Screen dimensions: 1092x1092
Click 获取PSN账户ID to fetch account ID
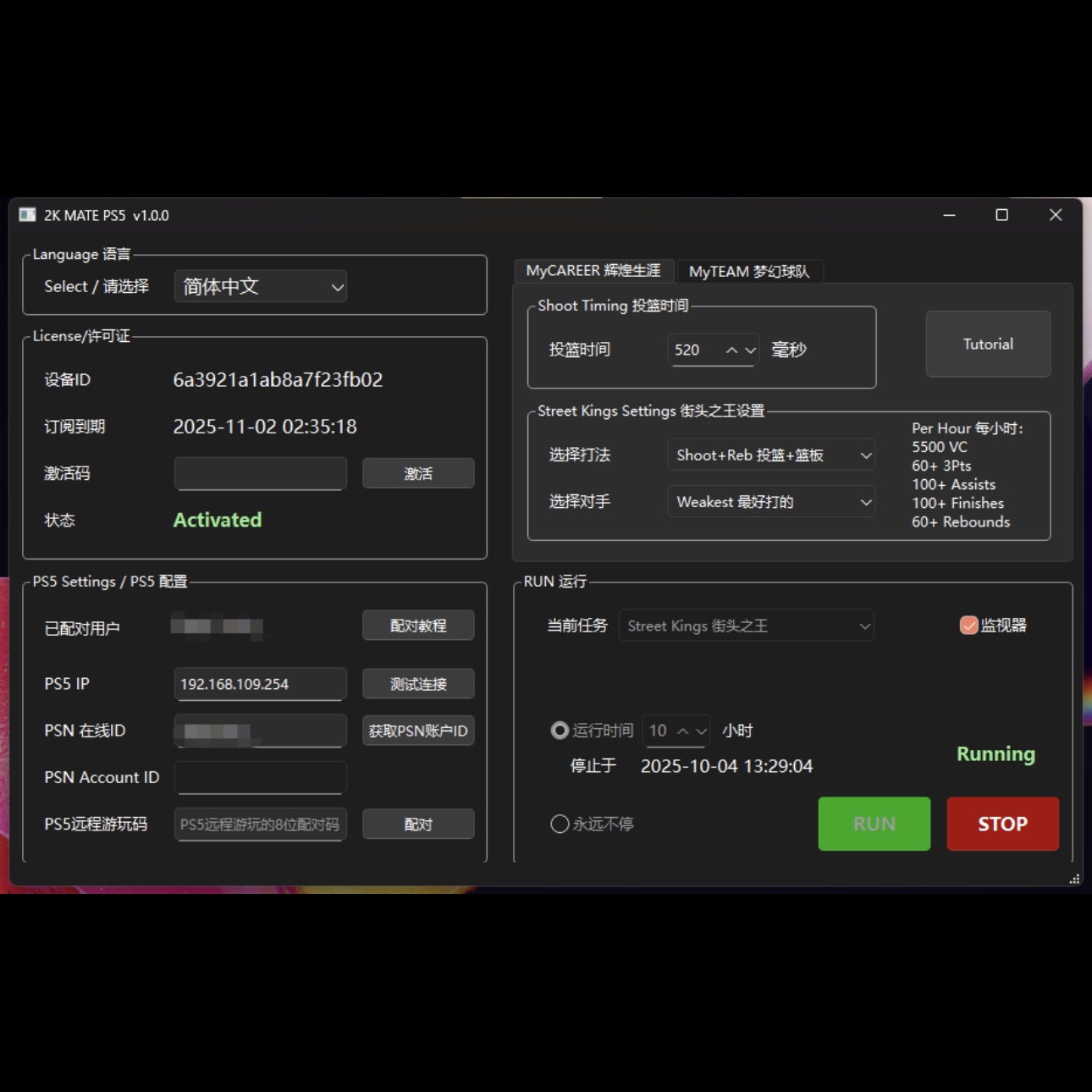click(418, 730)
